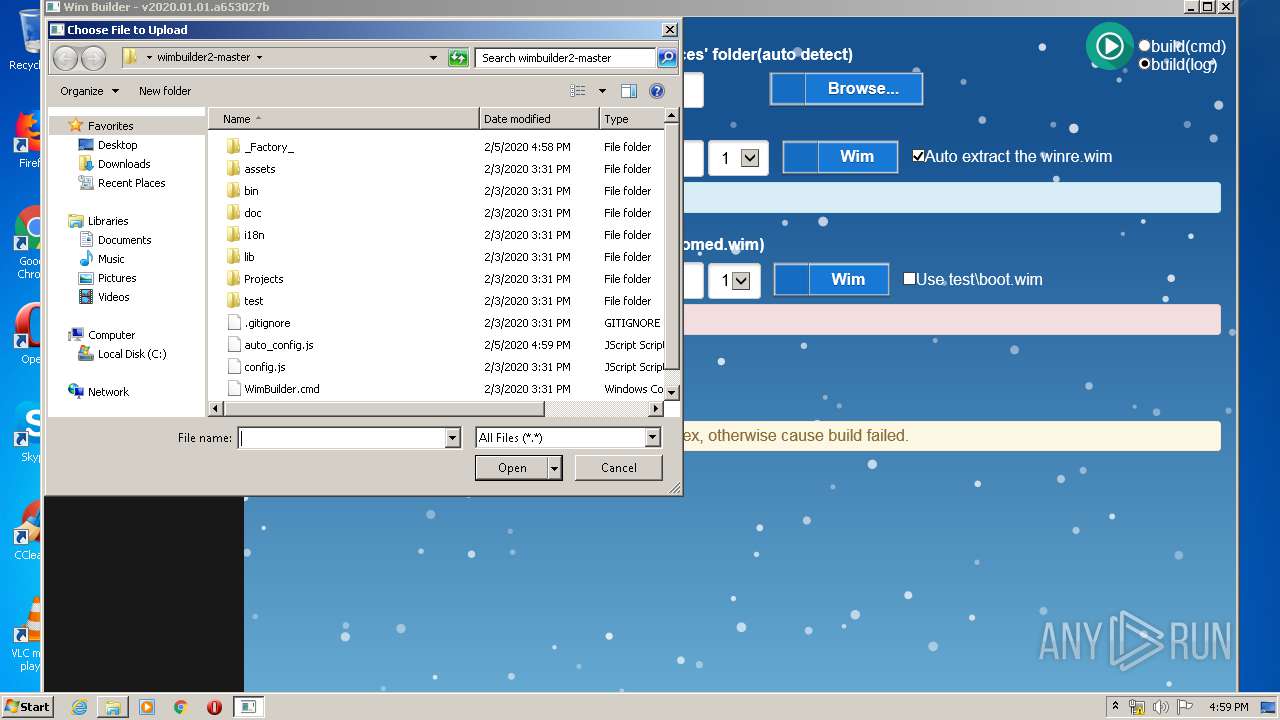This screenshot has width=1280, height=720.
Task: Click the vertical scrollbar of the file list
Action: (x=672, y=245)
